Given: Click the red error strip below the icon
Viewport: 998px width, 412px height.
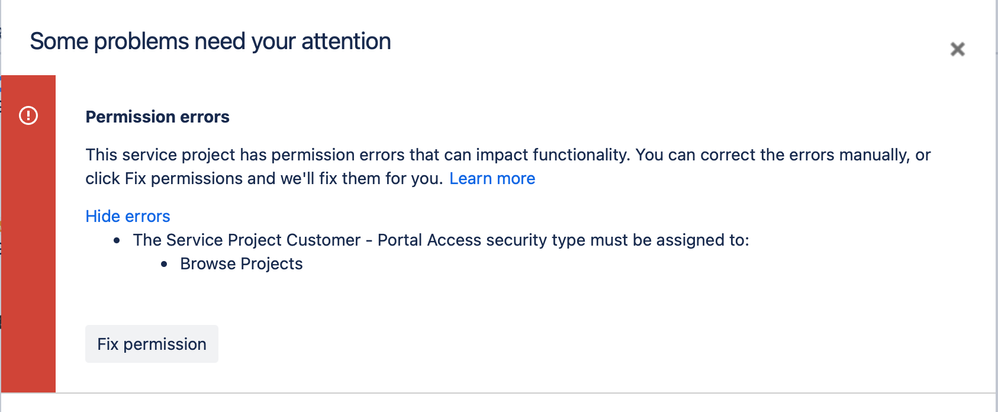Looking at the screenshot, I should 28,267.
